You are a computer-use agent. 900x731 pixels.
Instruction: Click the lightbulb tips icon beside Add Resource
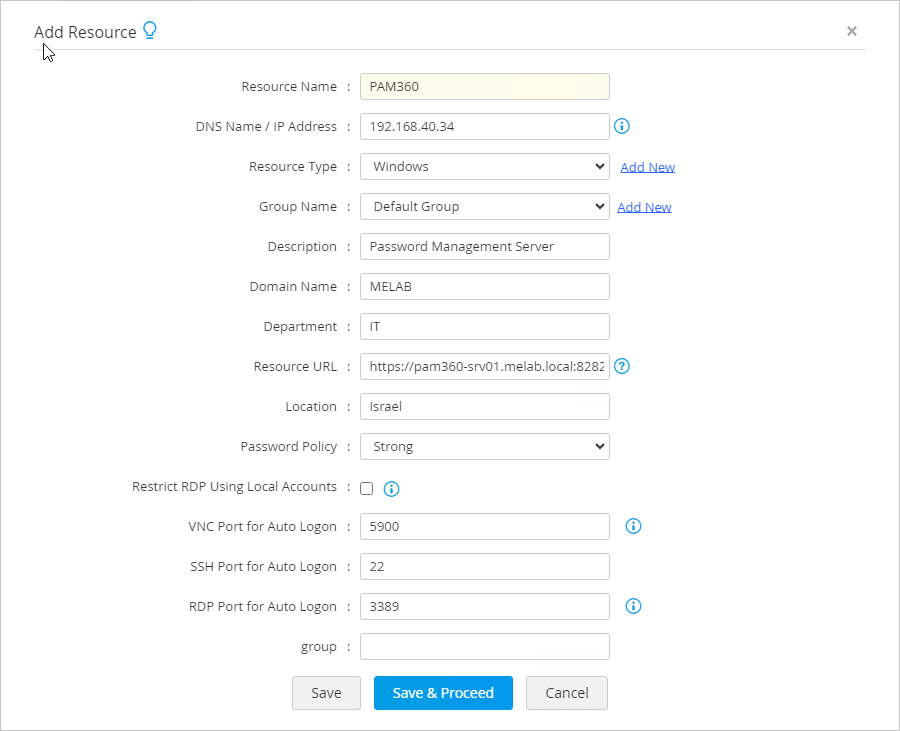(150, 31)
